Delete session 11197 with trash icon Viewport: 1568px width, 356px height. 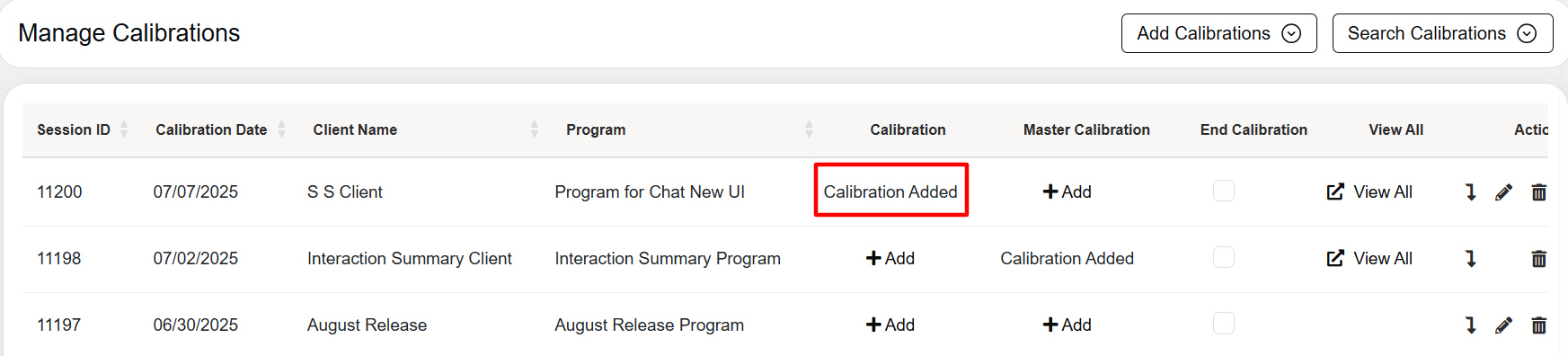[1538, 325]
